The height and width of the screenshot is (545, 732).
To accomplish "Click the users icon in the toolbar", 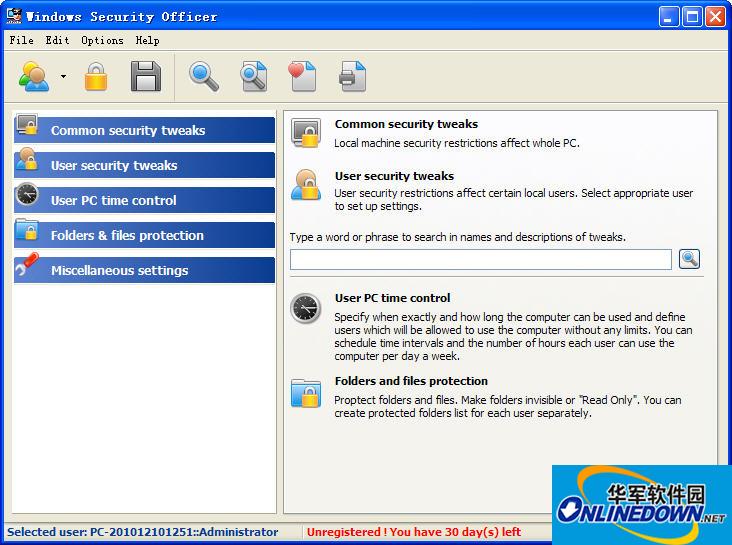I will pyautogui.click(x=34, y=76).
